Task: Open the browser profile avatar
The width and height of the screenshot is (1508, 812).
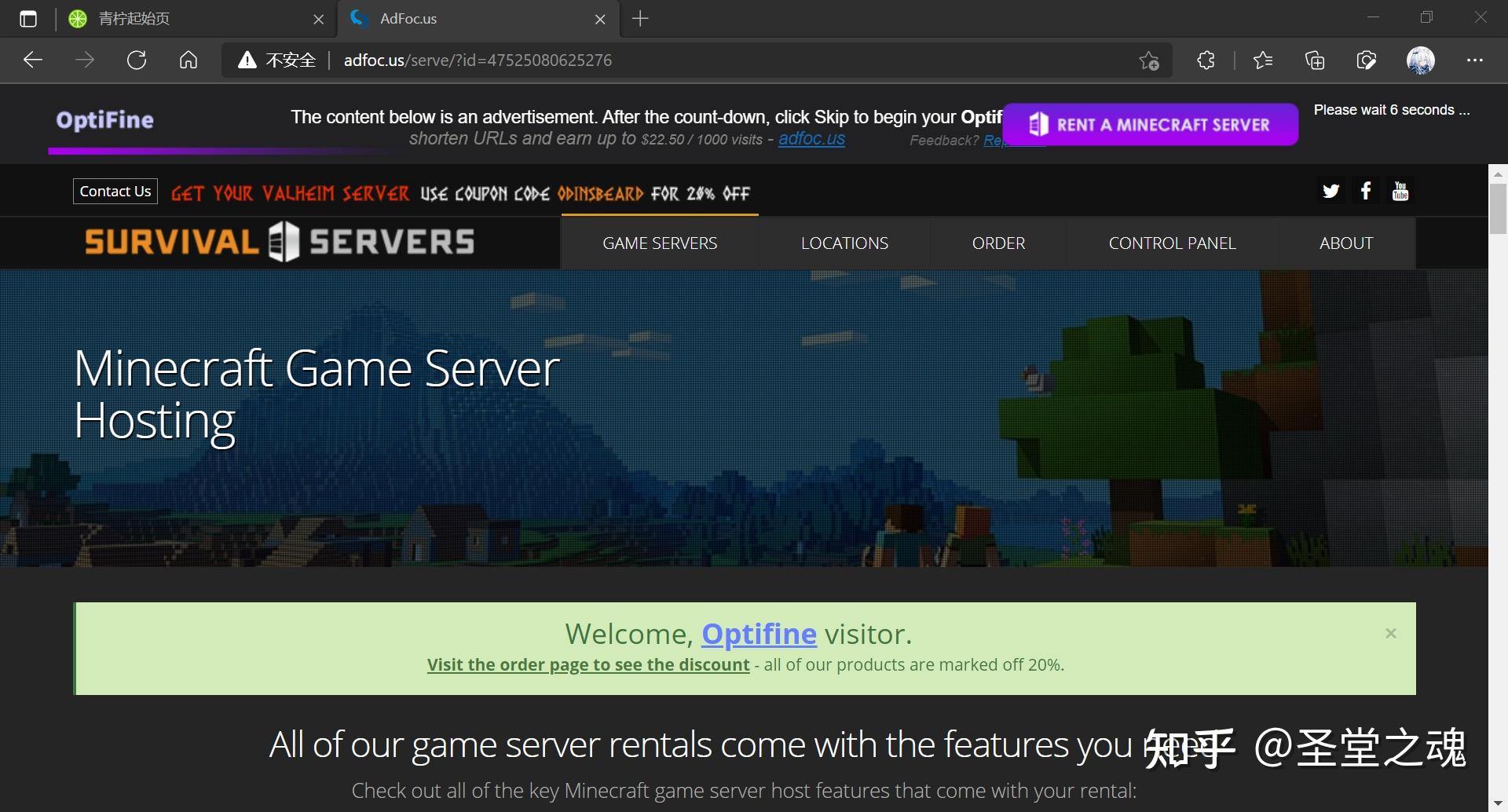Action: (x=1422, y=60)
